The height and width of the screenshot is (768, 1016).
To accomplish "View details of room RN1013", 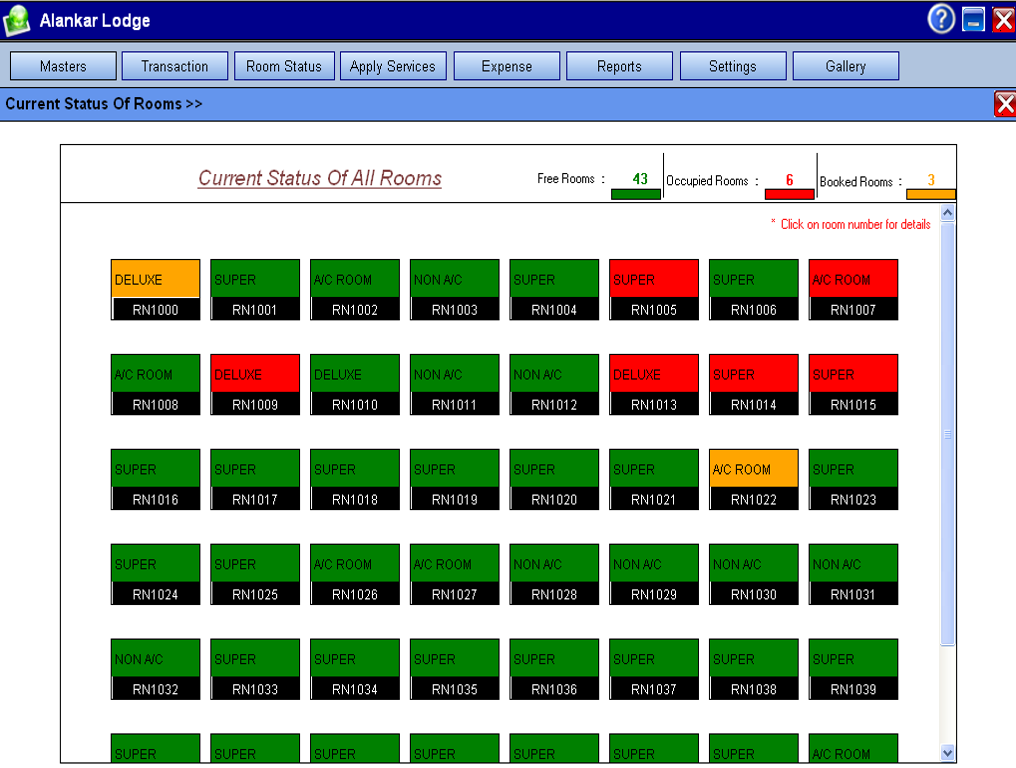I will (x=654, y=405).
